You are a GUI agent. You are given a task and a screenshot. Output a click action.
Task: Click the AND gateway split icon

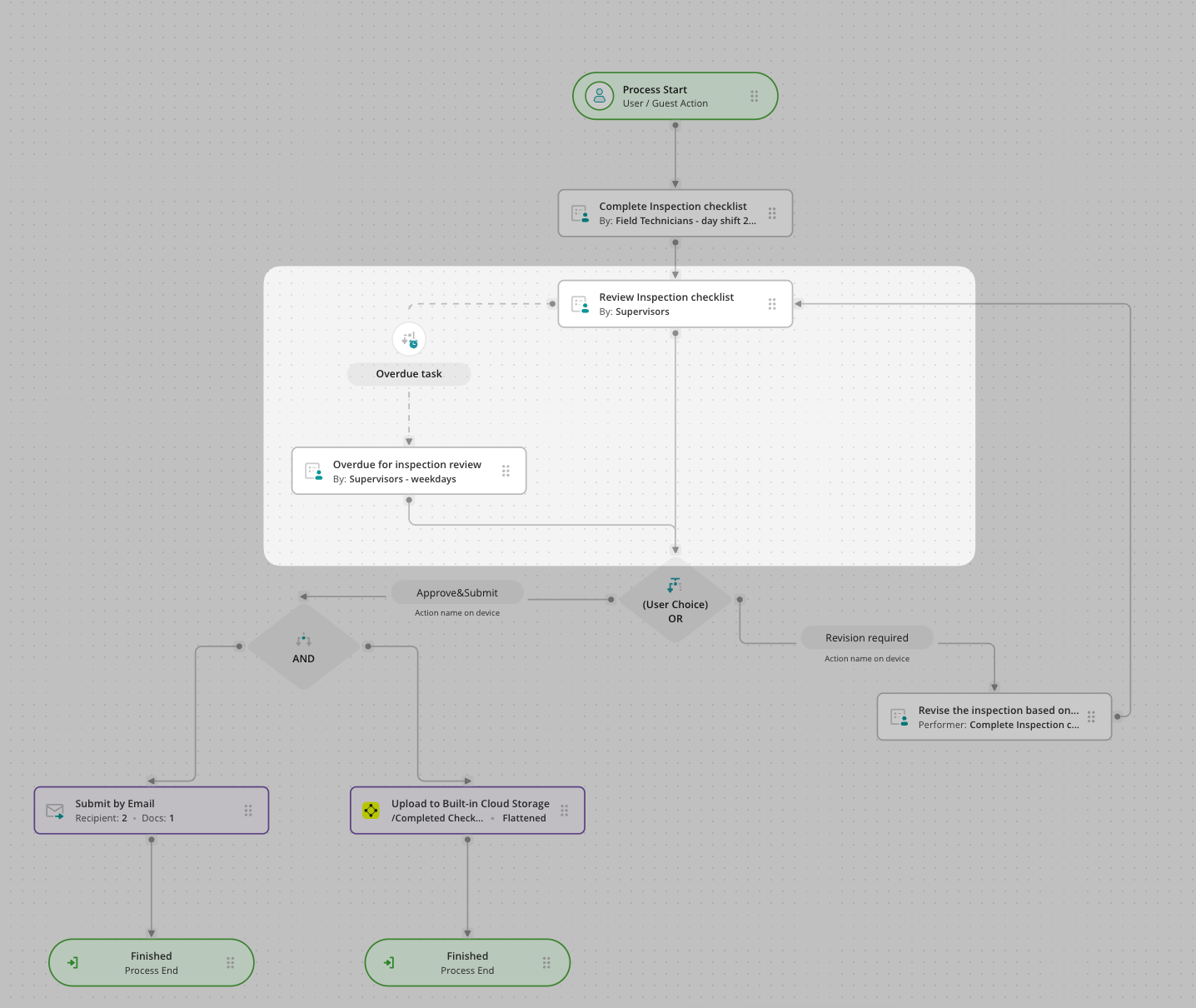(303, 640)
